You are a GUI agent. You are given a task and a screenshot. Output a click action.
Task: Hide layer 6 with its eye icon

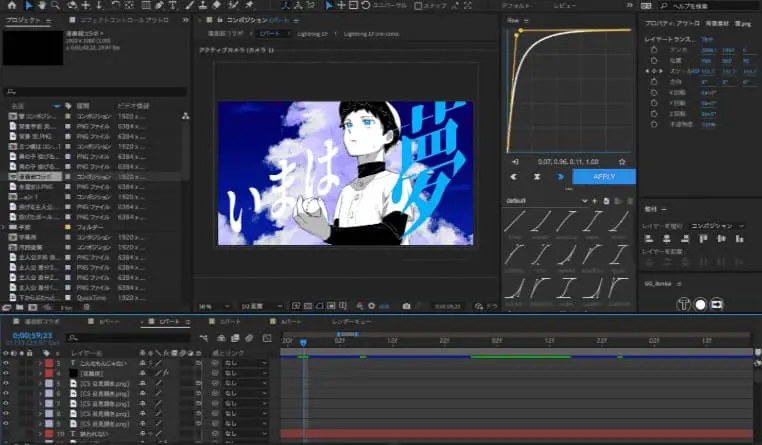tap(6, 394)
